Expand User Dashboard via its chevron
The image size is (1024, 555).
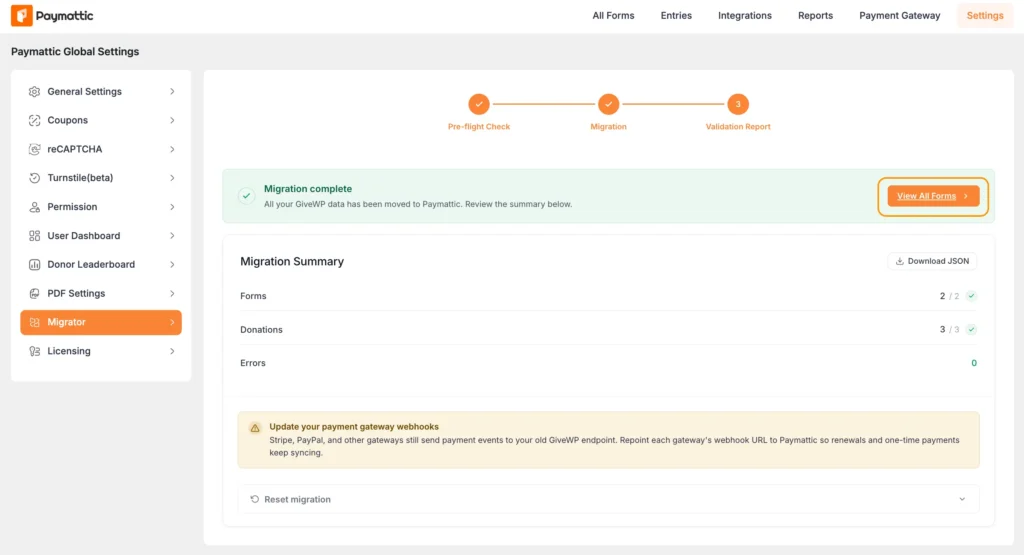[x=172, y=236]
